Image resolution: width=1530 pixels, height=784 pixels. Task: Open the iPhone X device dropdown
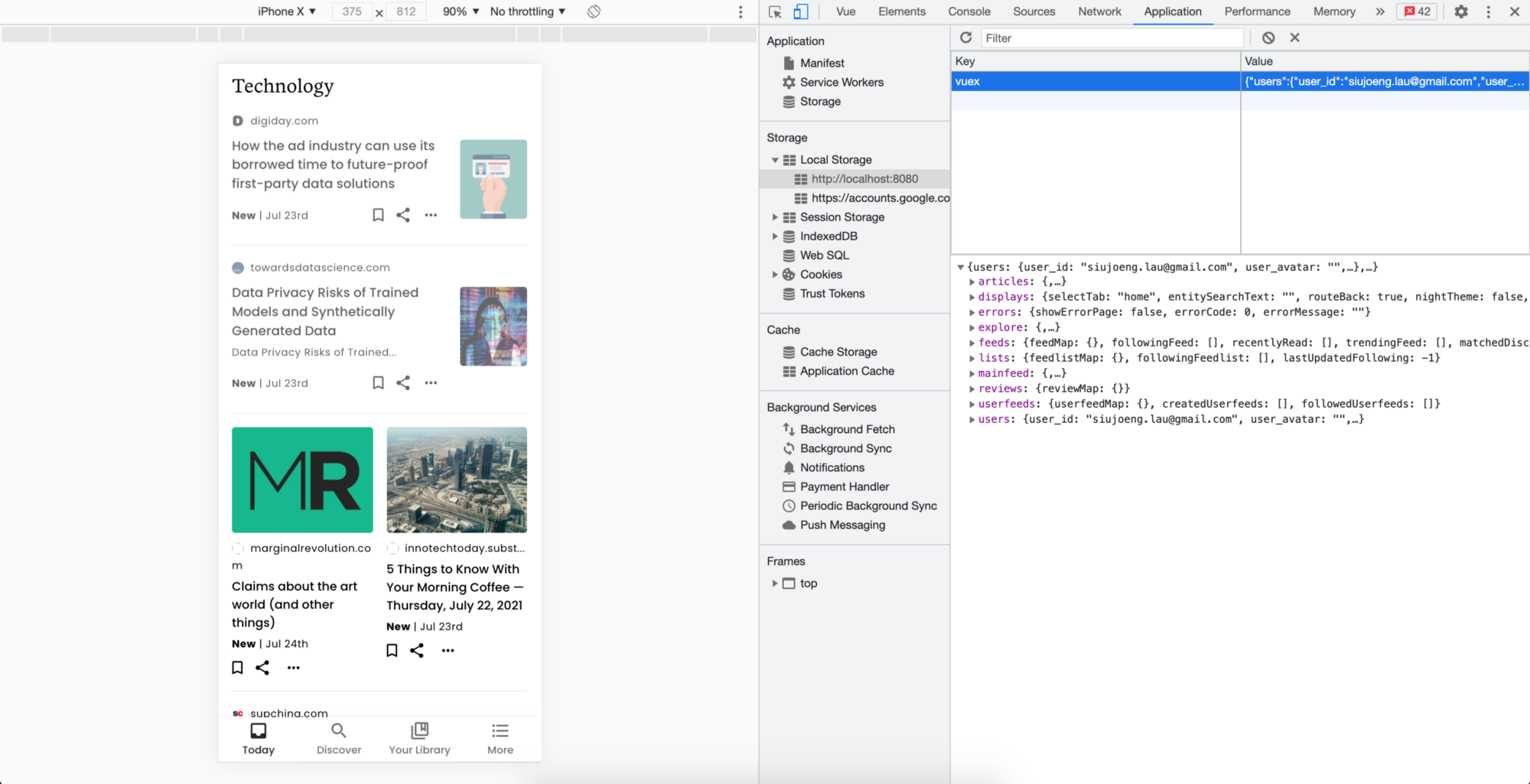pos(287,11)
